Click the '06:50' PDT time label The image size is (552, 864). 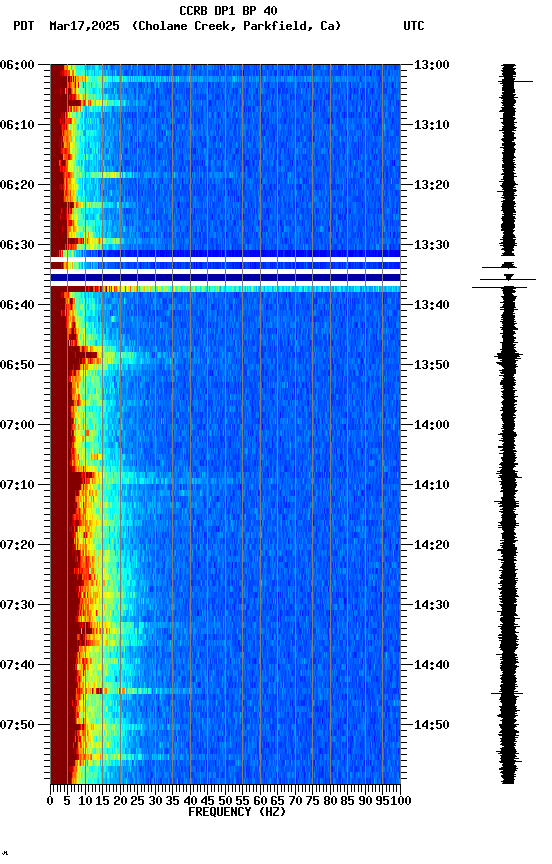[x=17, y=365]
